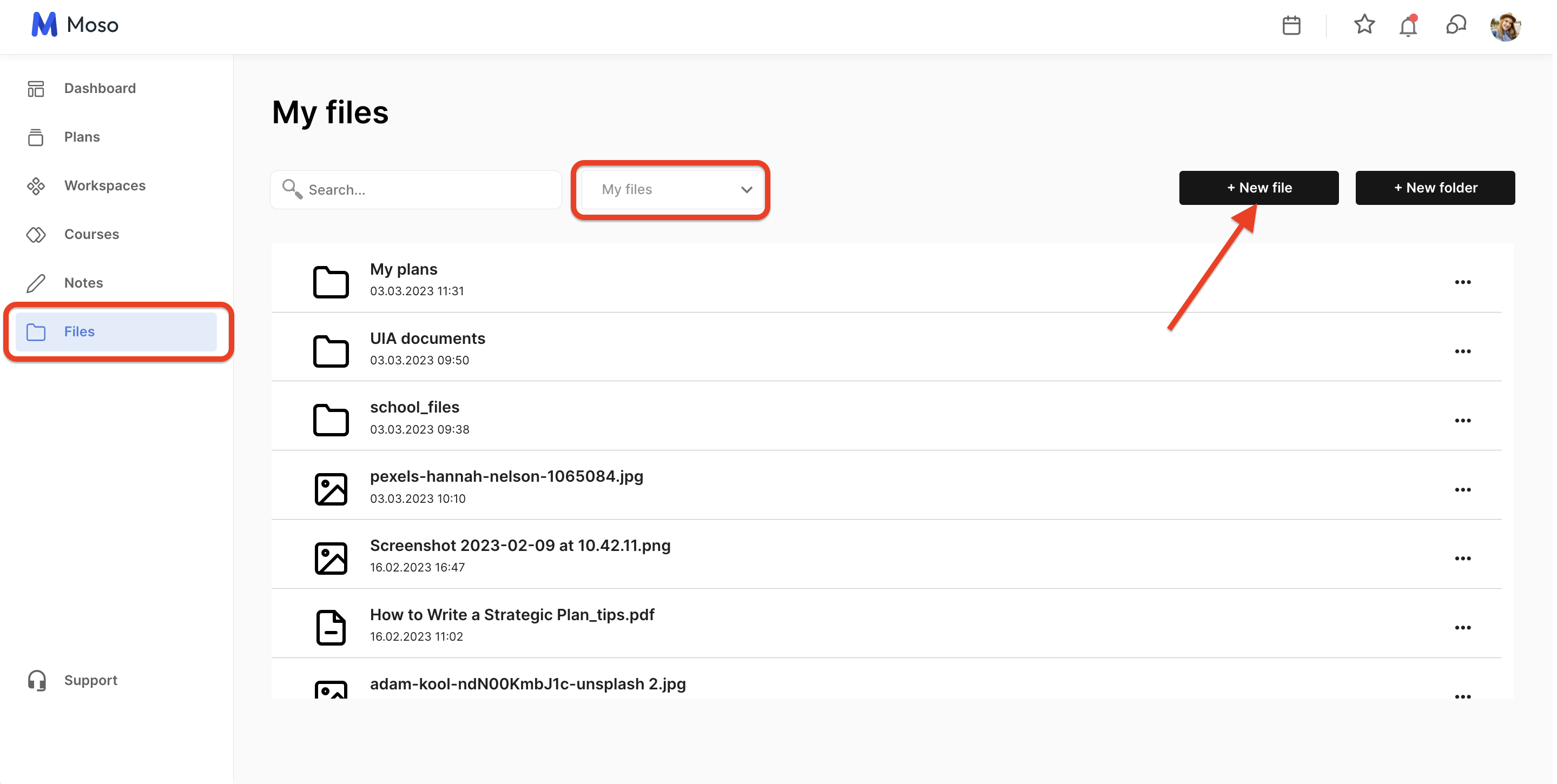The image size is (1557, 784).
Task: Open Workspaces from the sidebar
Action: click(104, 185)
